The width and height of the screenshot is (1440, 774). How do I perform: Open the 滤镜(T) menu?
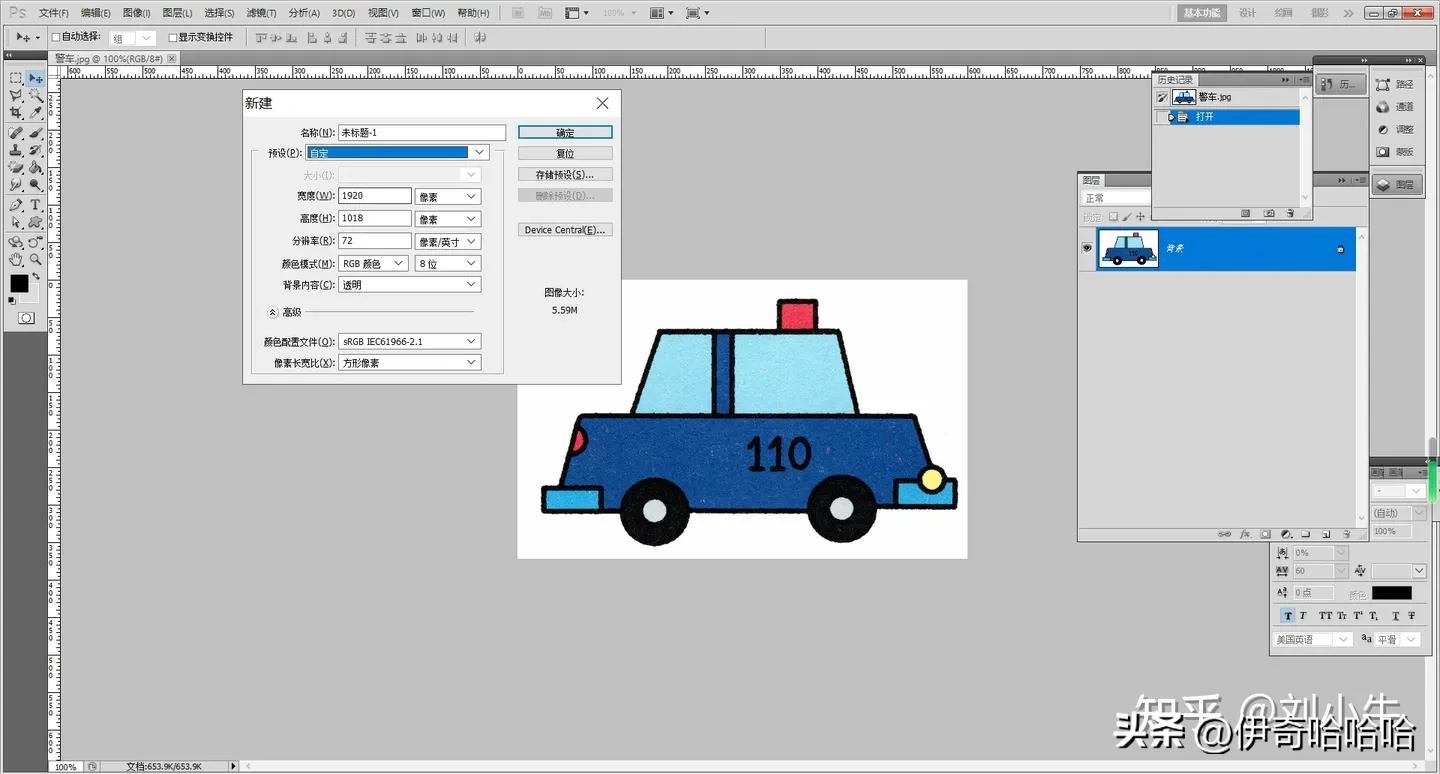pos(260,13)
